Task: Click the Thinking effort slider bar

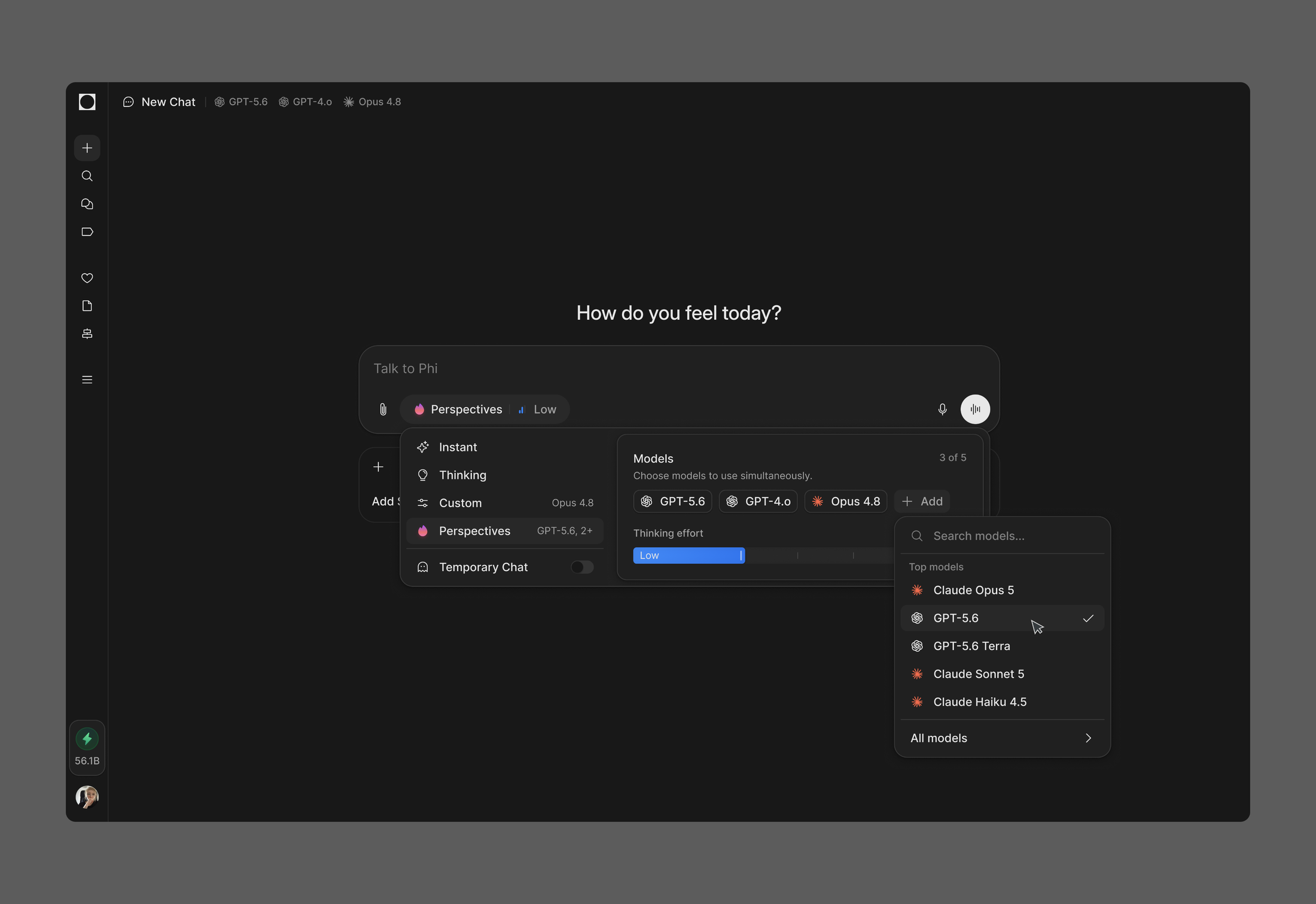Action: (763, 555)
